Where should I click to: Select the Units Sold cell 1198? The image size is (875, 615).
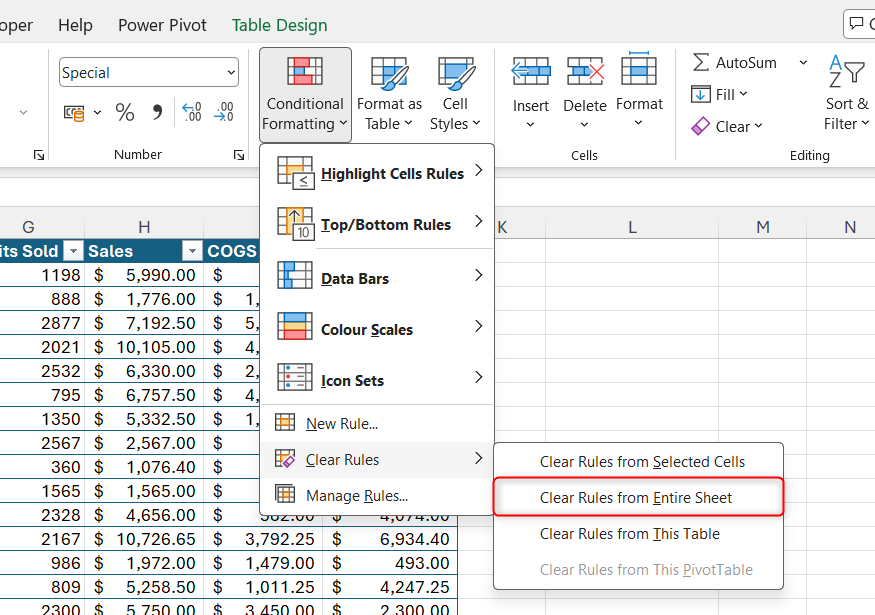[42, 275]
